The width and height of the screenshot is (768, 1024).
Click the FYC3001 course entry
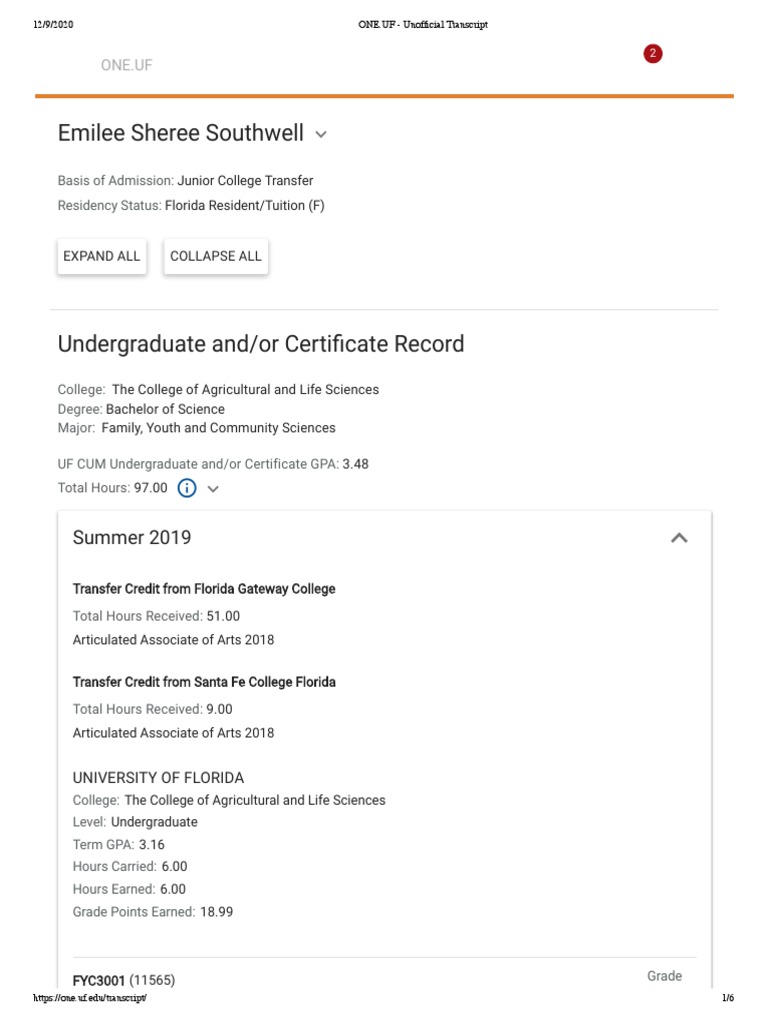[x=99, y=980]
